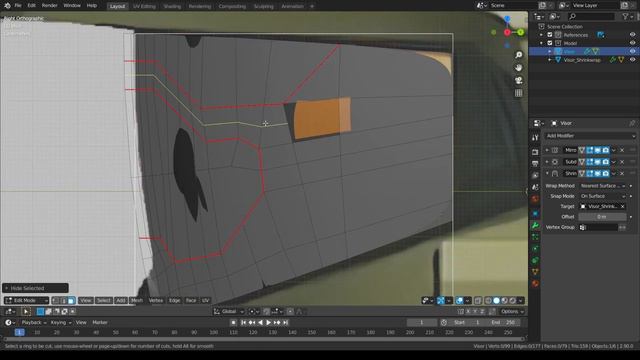Open World properties tab icon

point(535,199)
